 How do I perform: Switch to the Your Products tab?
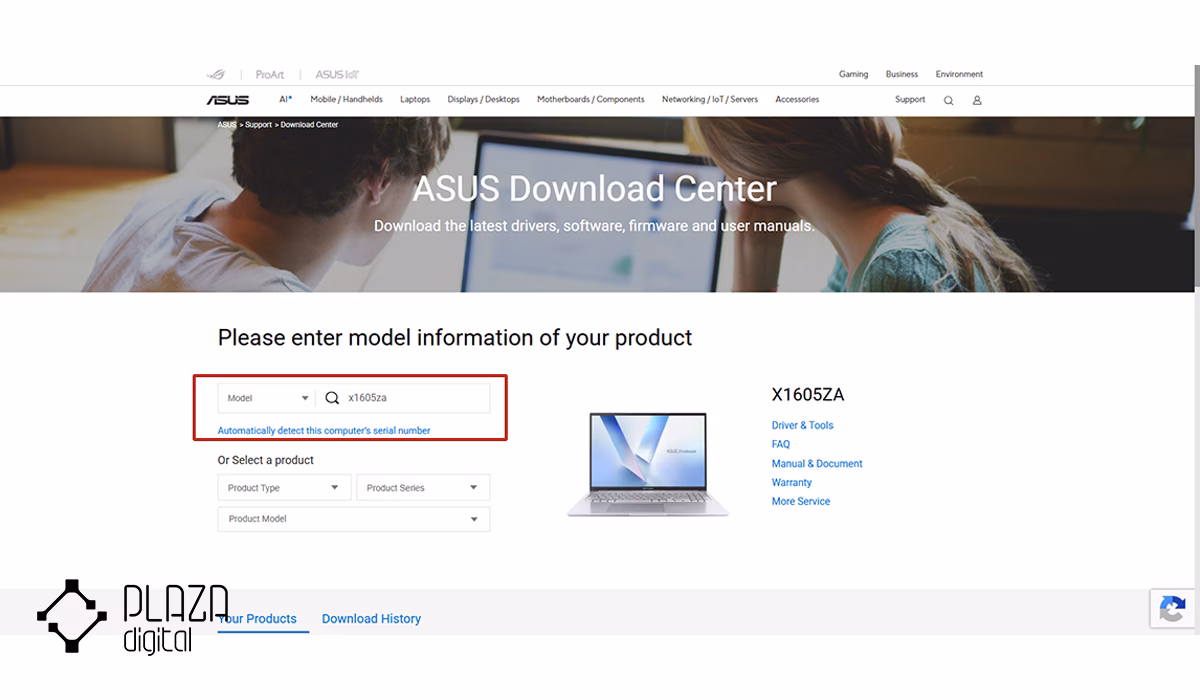257,619
